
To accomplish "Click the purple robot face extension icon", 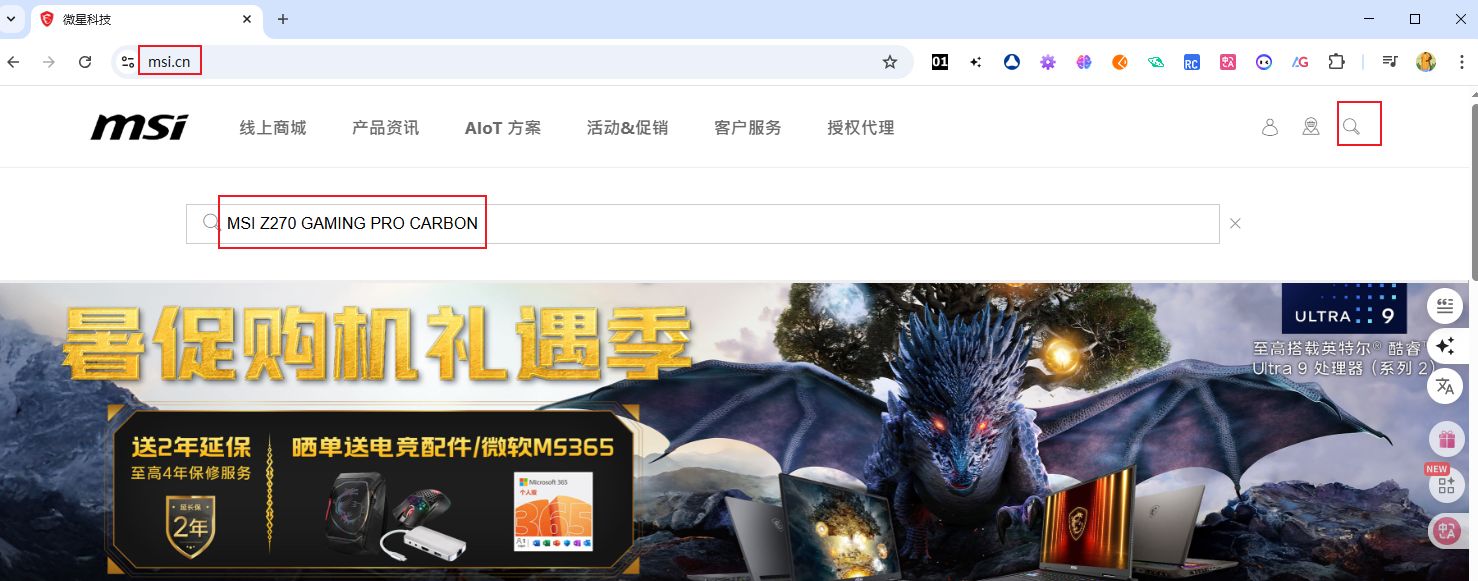I will [1264, 62].
